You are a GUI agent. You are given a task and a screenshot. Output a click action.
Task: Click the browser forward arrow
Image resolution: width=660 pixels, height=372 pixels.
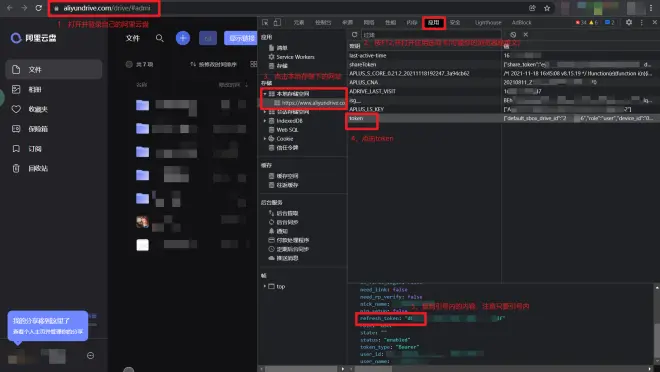[24, 8]
